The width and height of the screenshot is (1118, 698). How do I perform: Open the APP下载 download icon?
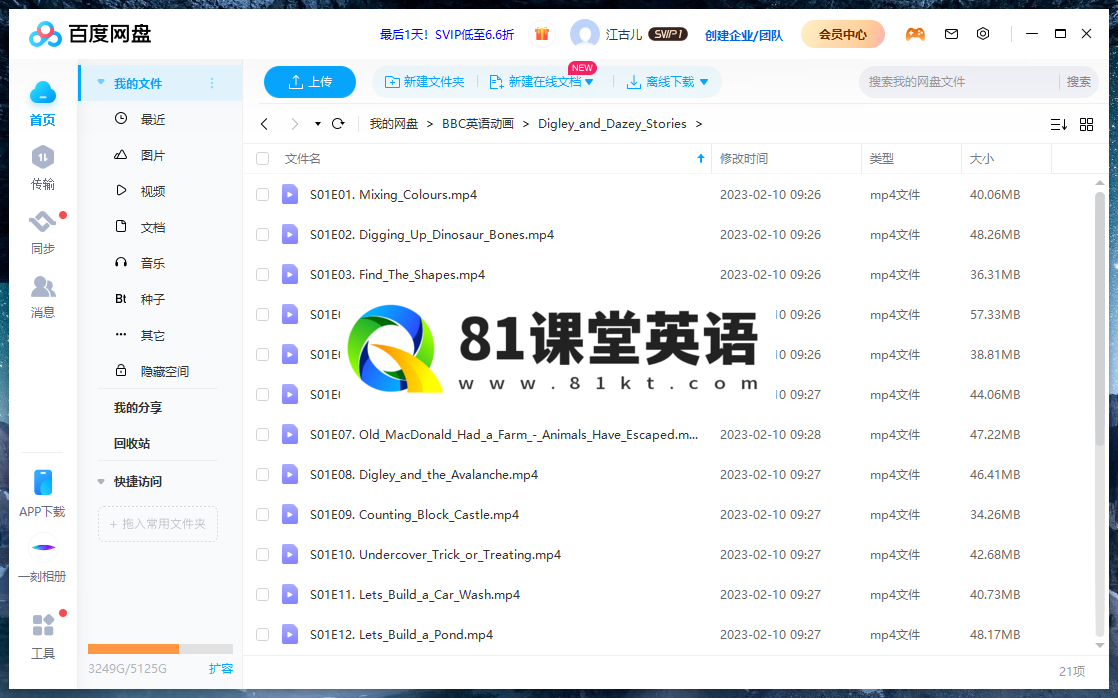pyautogui.click(x=43, y=483)
